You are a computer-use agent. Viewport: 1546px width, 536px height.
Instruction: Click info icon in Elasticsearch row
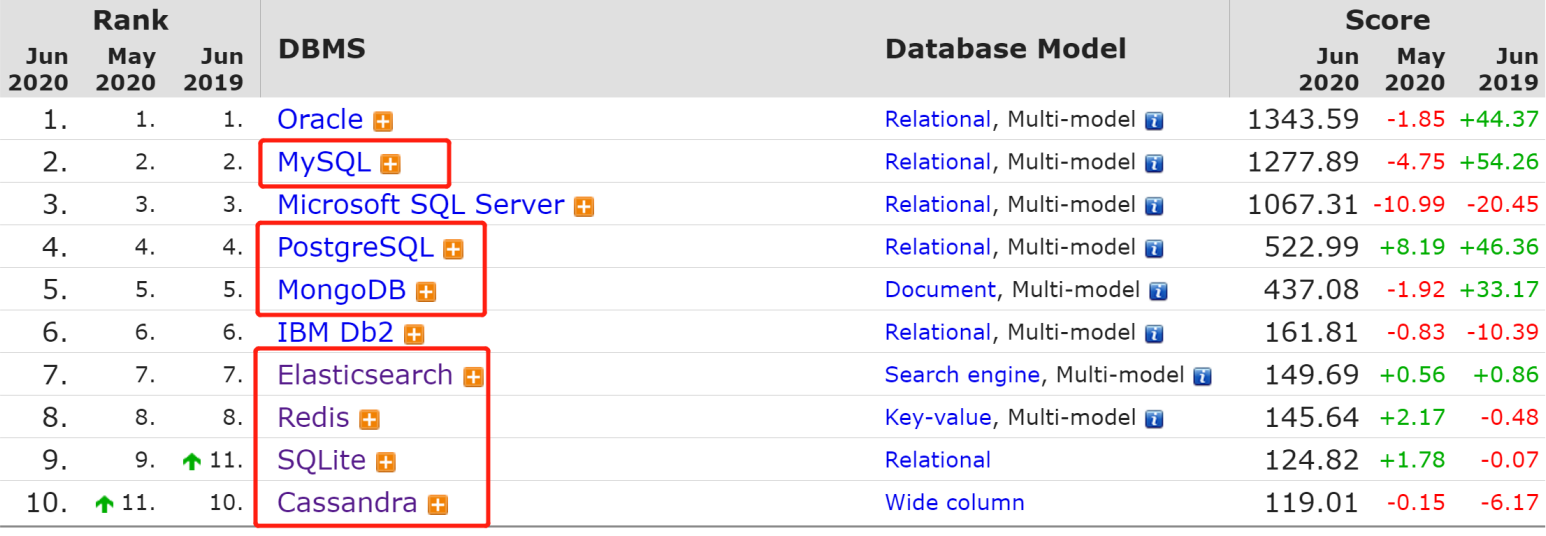1203,376
